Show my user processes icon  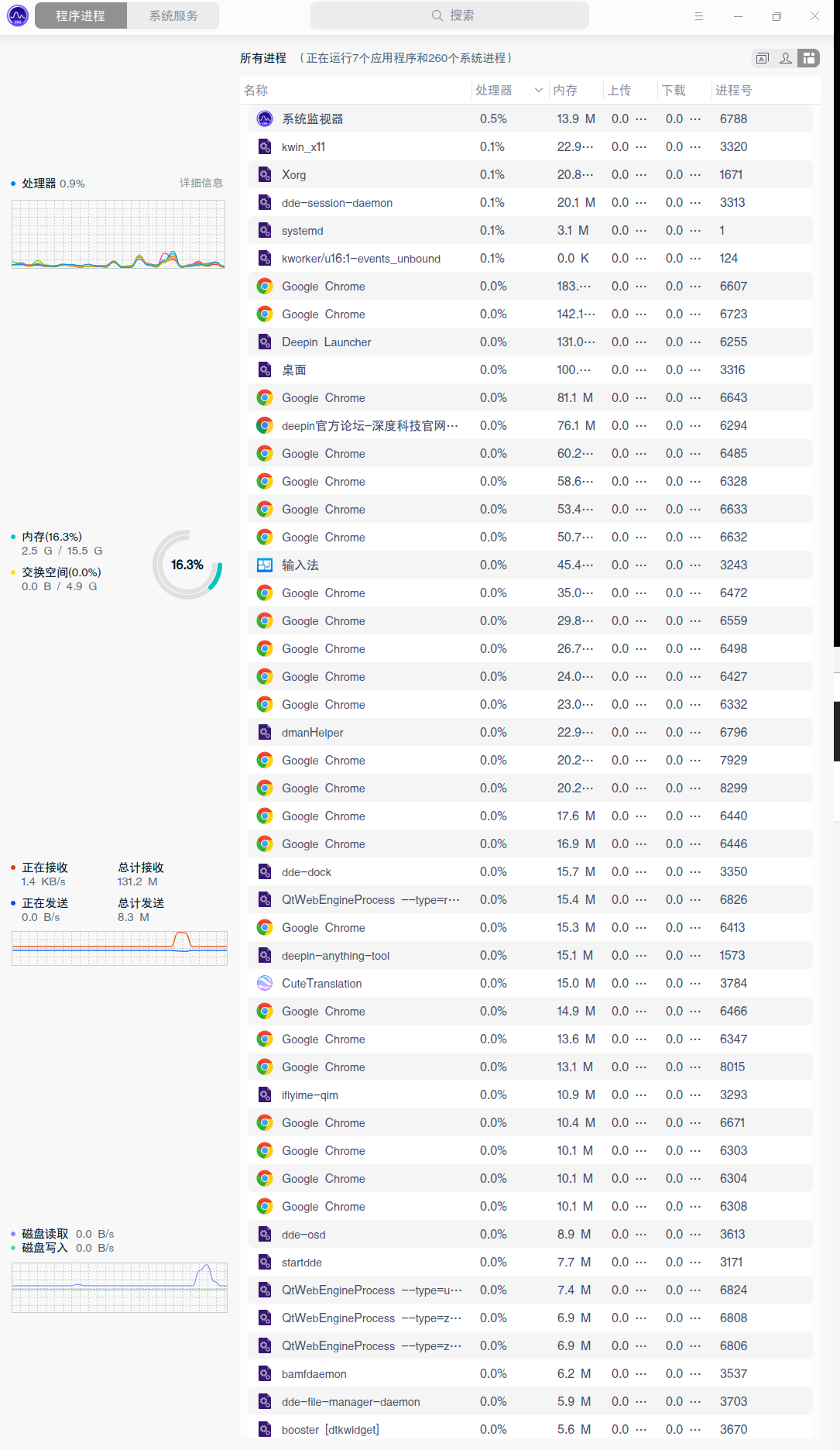[x=786, y=58]
